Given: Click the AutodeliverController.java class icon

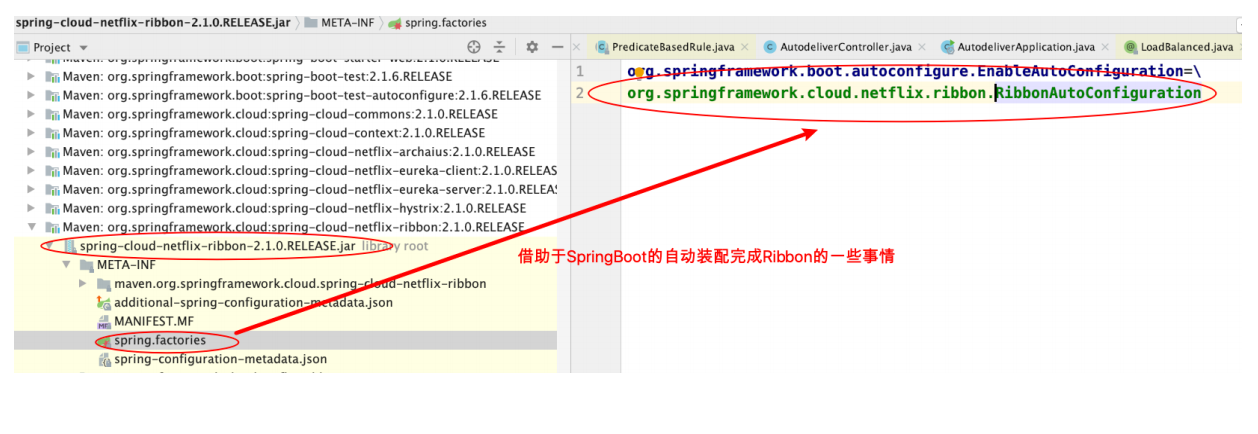Looking at the screenshot, I should [770, 47].
